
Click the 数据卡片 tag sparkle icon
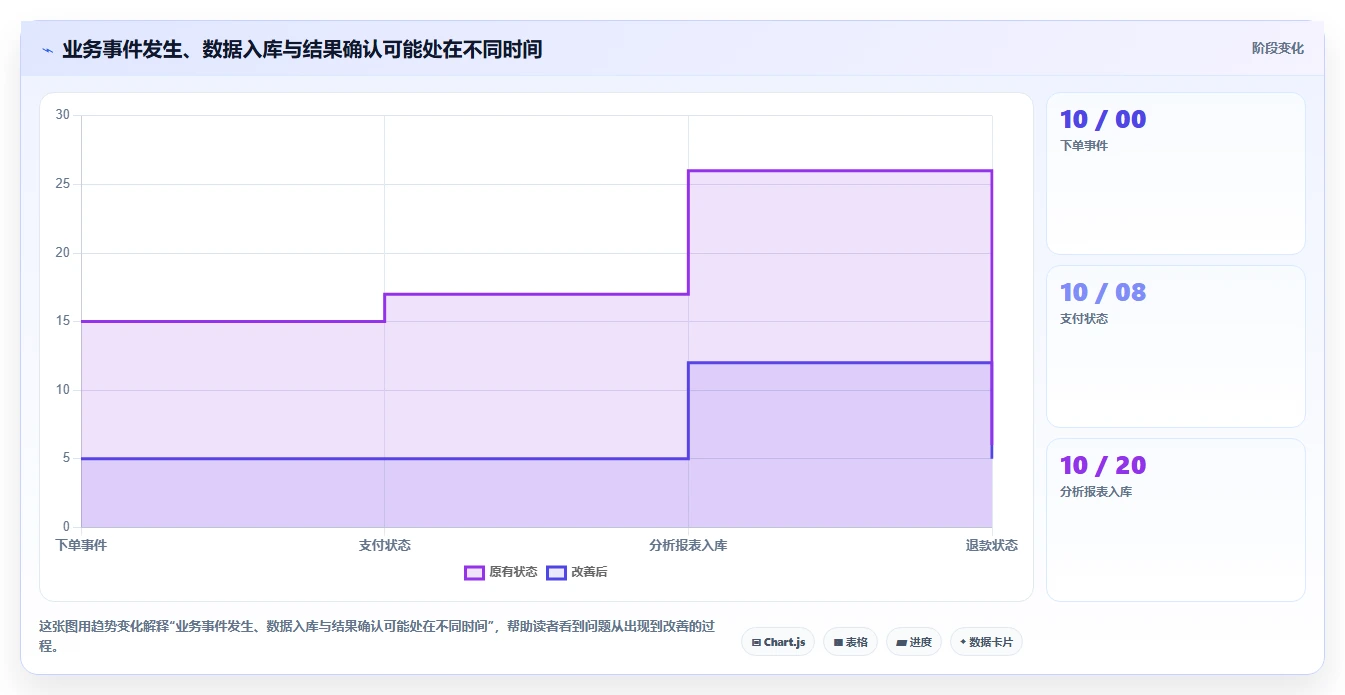click(x=963, y=642)
